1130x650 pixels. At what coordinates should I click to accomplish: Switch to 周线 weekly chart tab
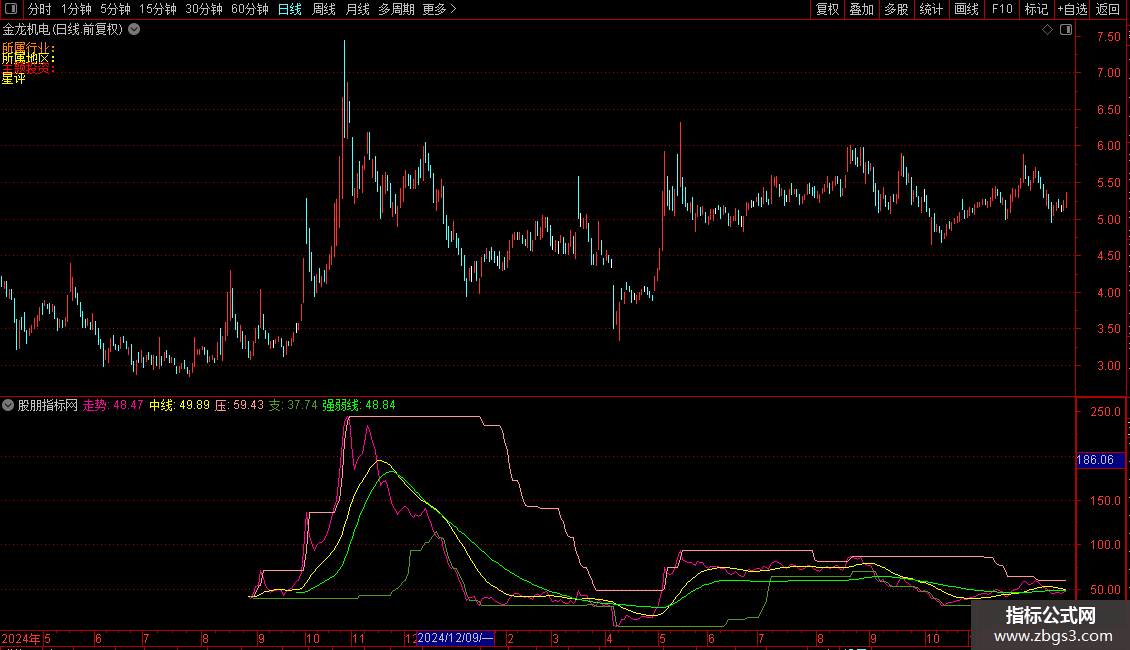(324, 10)
